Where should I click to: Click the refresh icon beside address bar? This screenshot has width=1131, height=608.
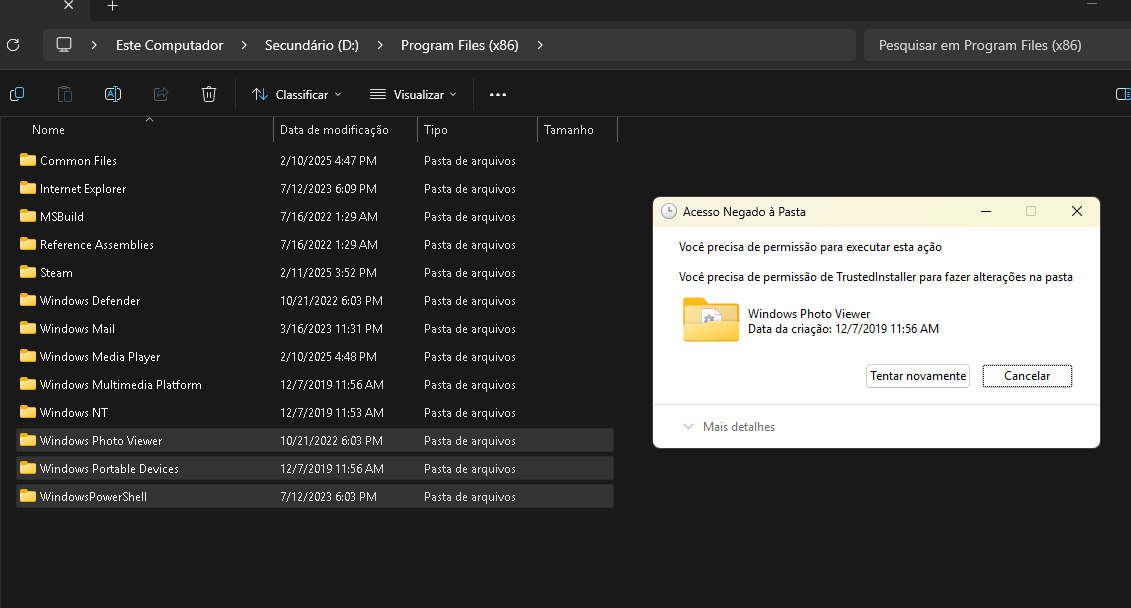click(13, 45)
